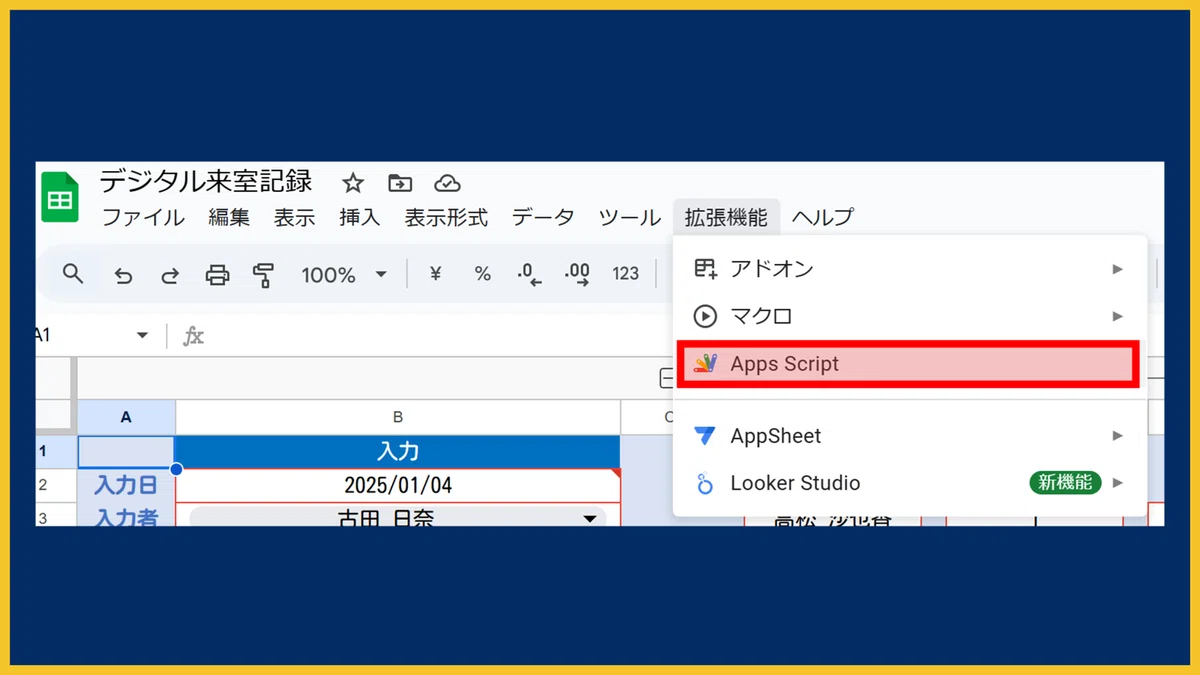Check the cloud save status icon
Screen dimensions: 1200x675
(x=447, y=183)
